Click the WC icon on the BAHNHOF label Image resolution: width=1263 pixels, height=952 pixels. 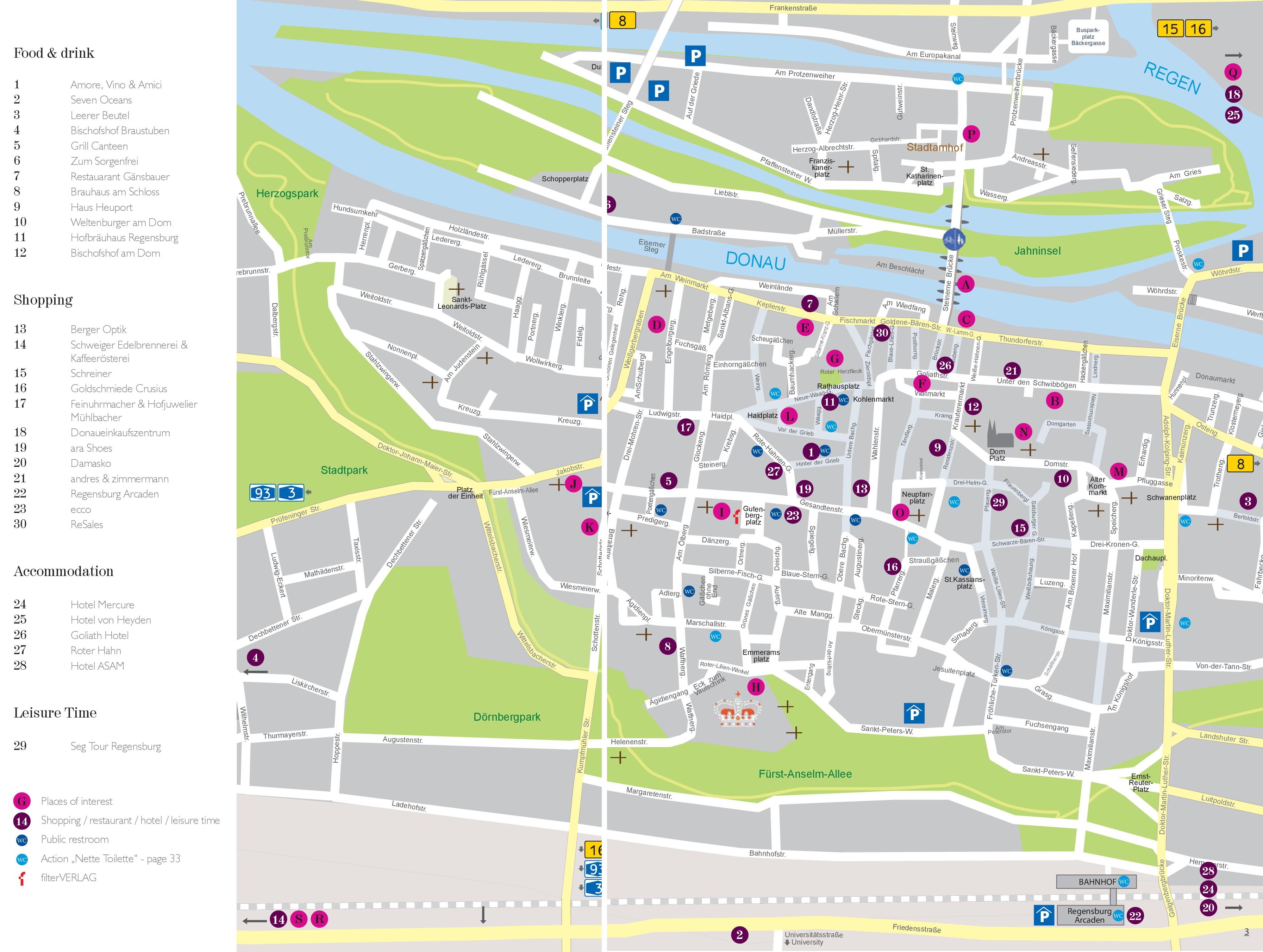(1124, 882)
